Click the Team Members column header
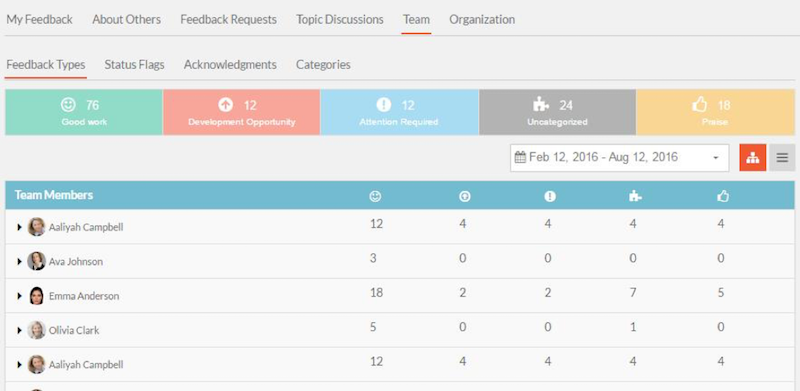Screen dimensions: 800x391 54,195
